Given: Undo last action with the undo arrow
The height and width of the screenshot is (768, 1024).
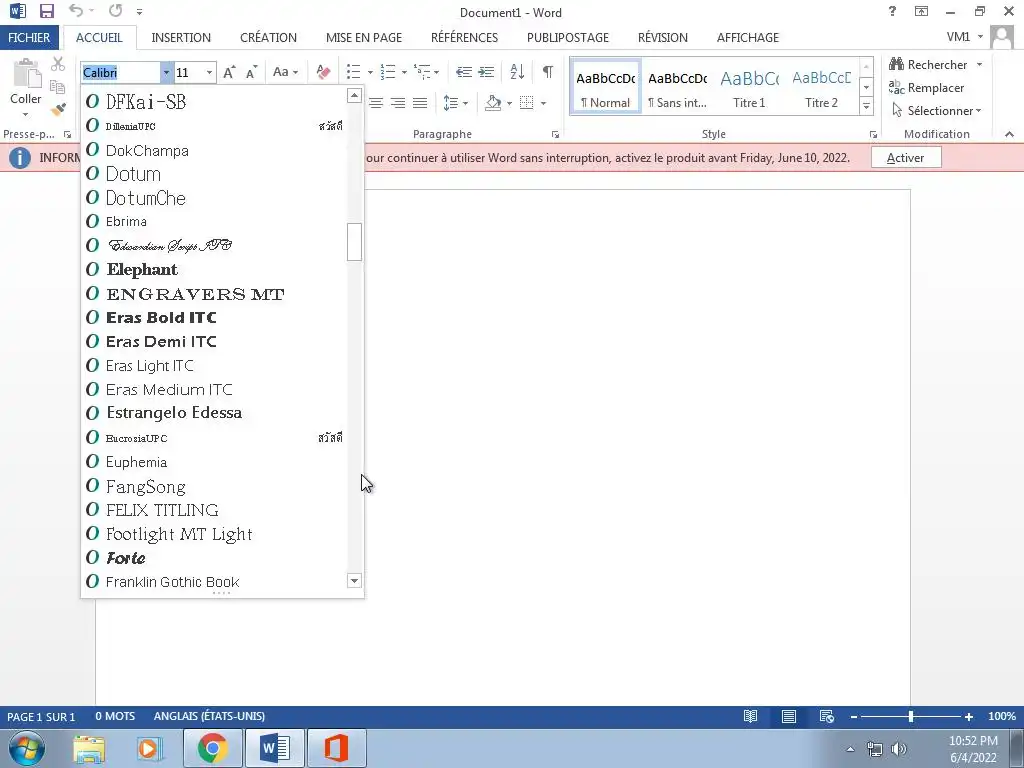Looking at the screenshot, I should [76, 11].
